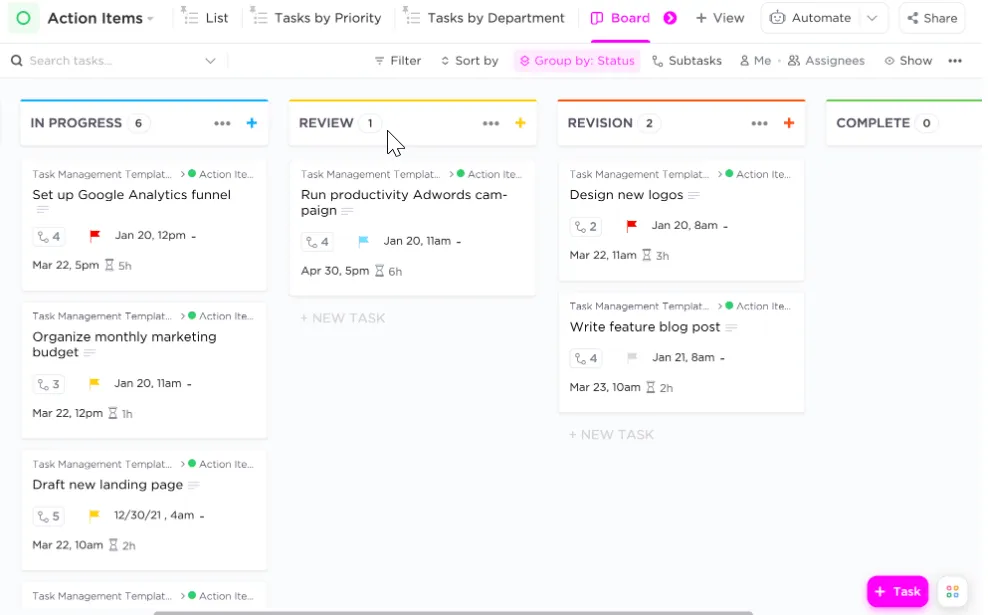
Task: Click 2h time estimate on Write feature blog post
Action: (x=660, y=388)
